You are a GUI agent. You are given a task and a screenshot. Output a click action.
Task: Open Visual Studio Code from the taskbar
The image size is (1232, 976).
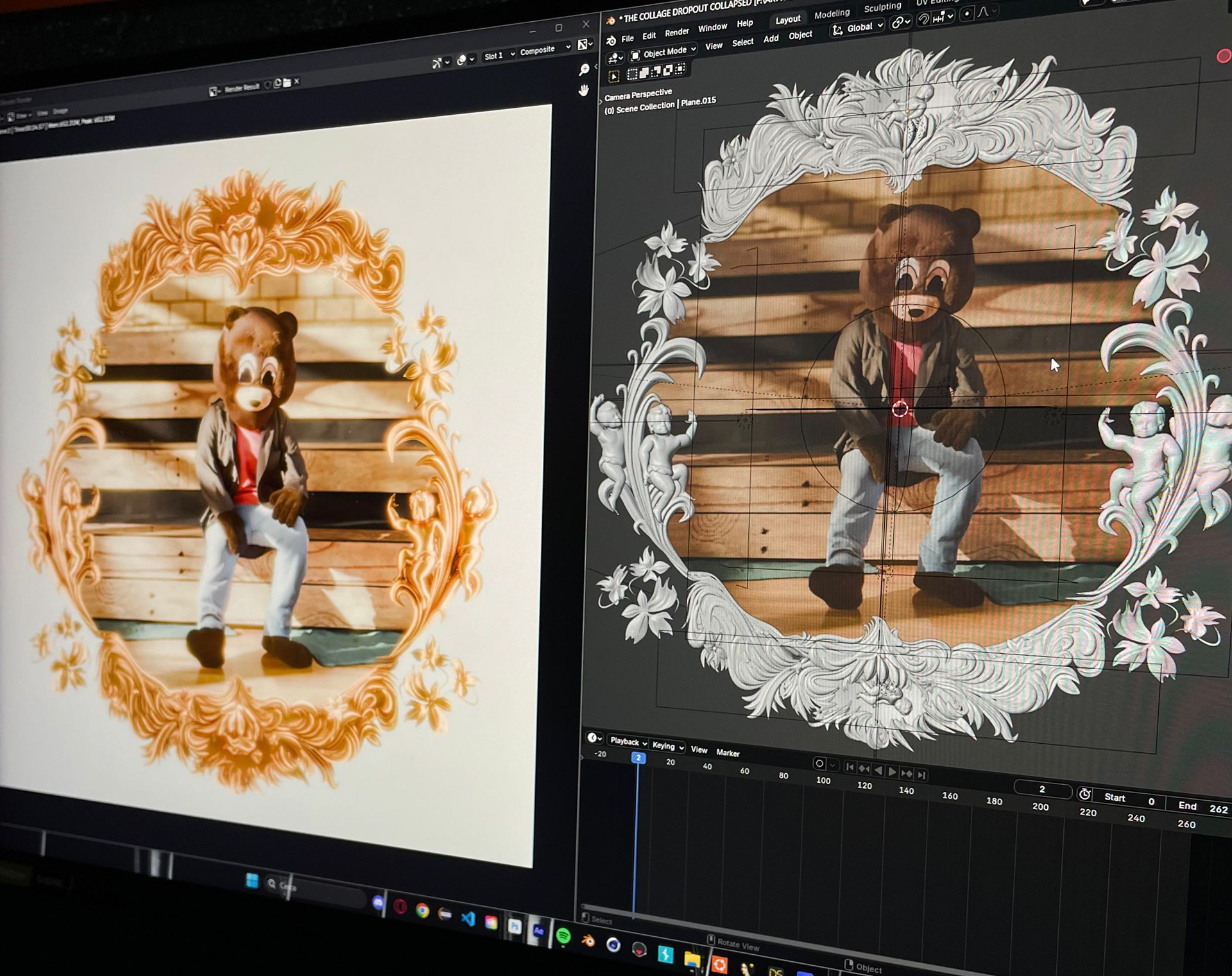click(468, 918)
